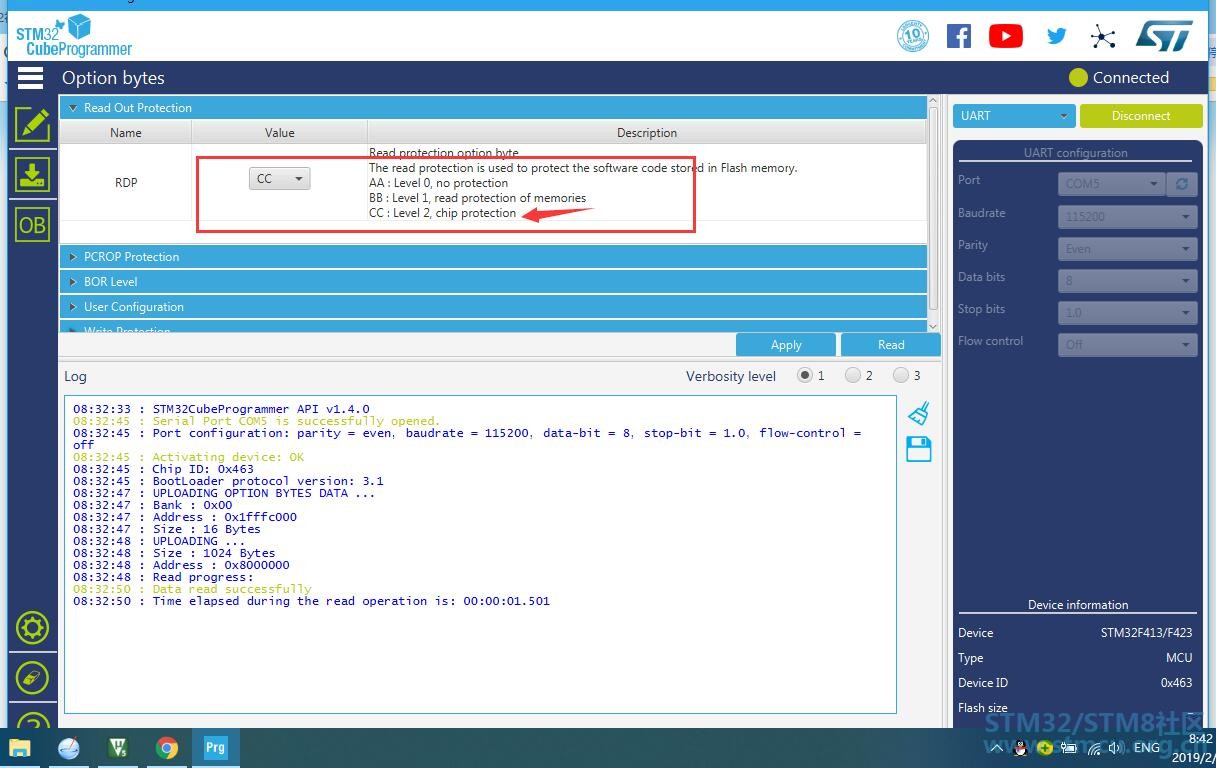Click the option bytes panel scrollbar

click(934, 208)
